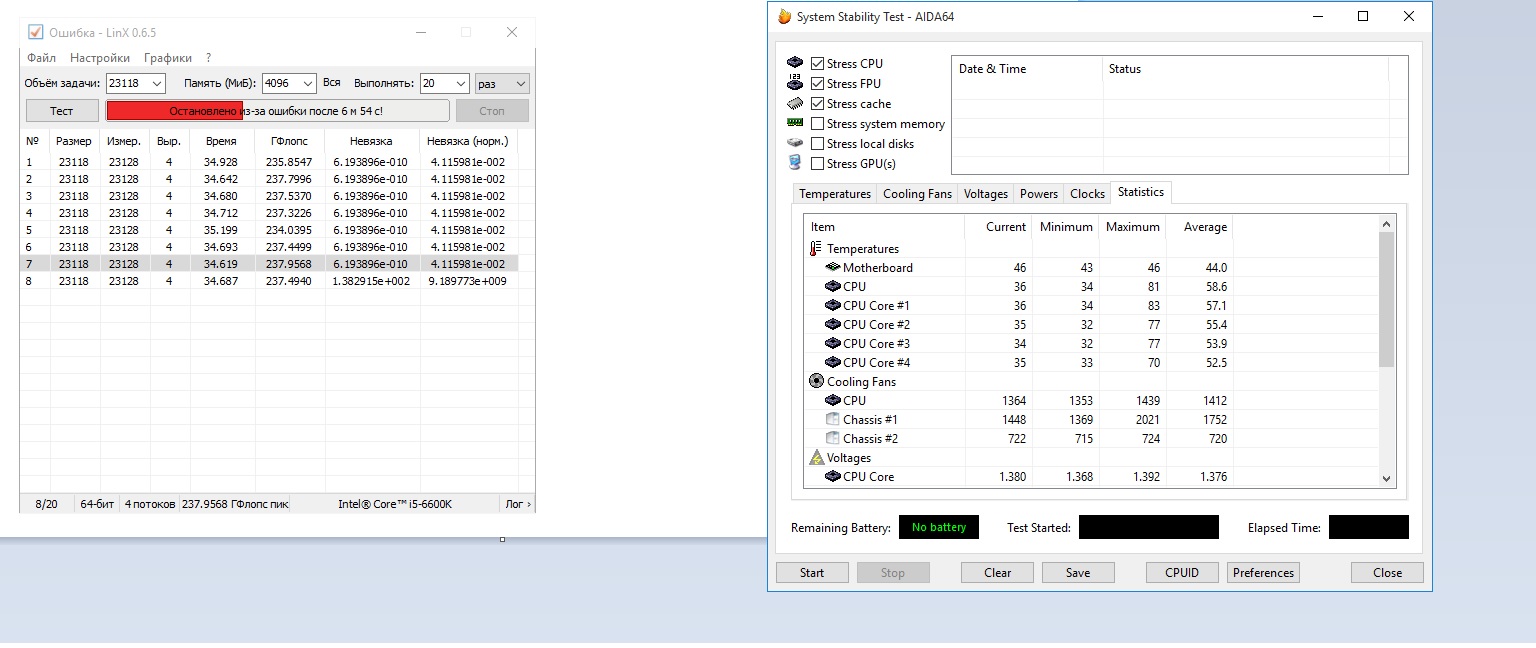
Task: Open the 'раз' units dropdown
Action: (502, 83)
